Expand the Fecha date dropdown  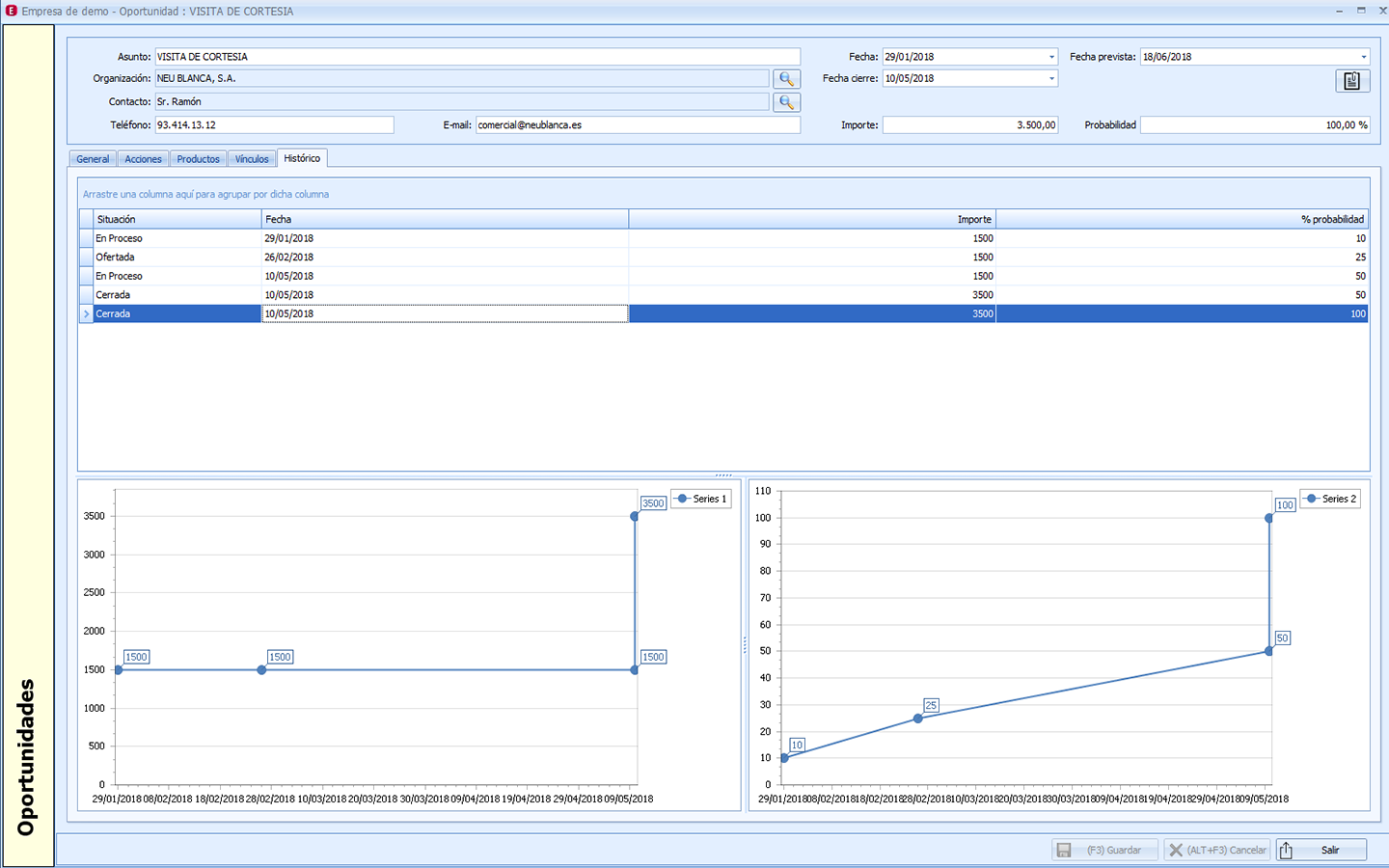coord(1051,57)
